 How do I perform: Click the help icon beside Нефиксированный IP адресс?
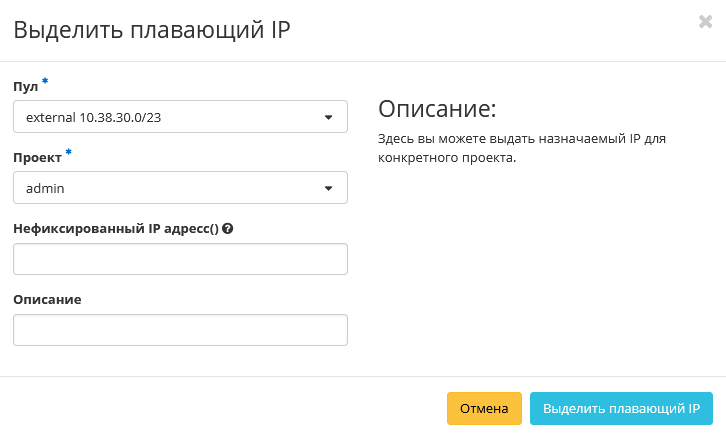point(228,228)
